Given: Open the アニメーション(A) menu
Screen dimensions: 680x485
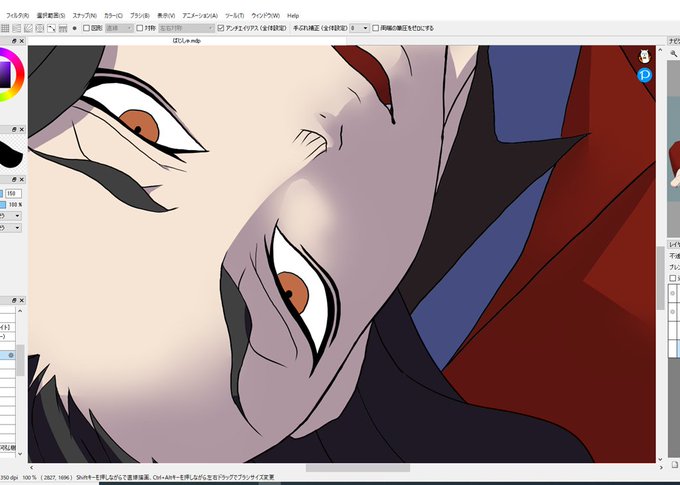Looking at the screenshot, I should [x=200, y=16].
